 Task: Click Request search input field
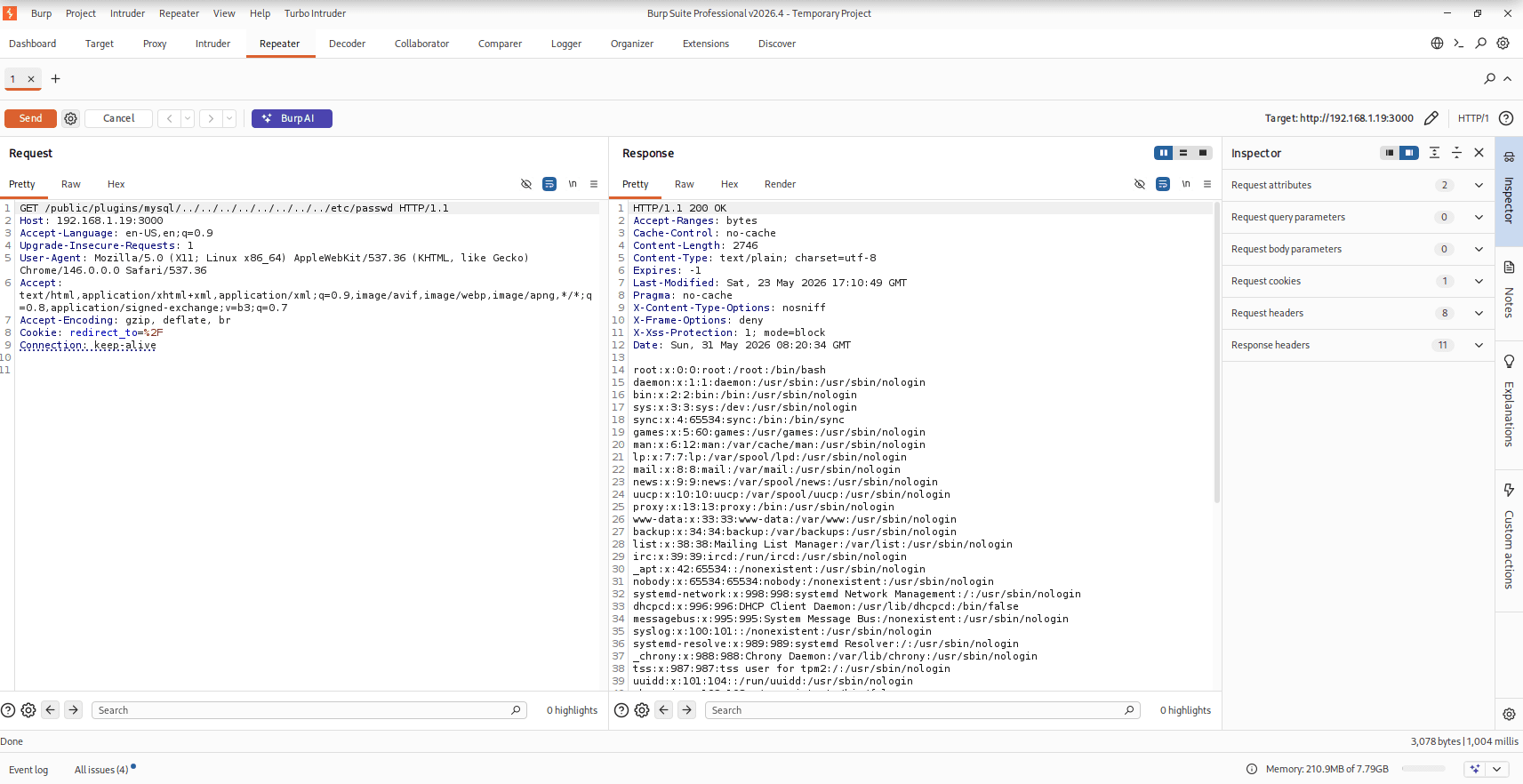309,710
